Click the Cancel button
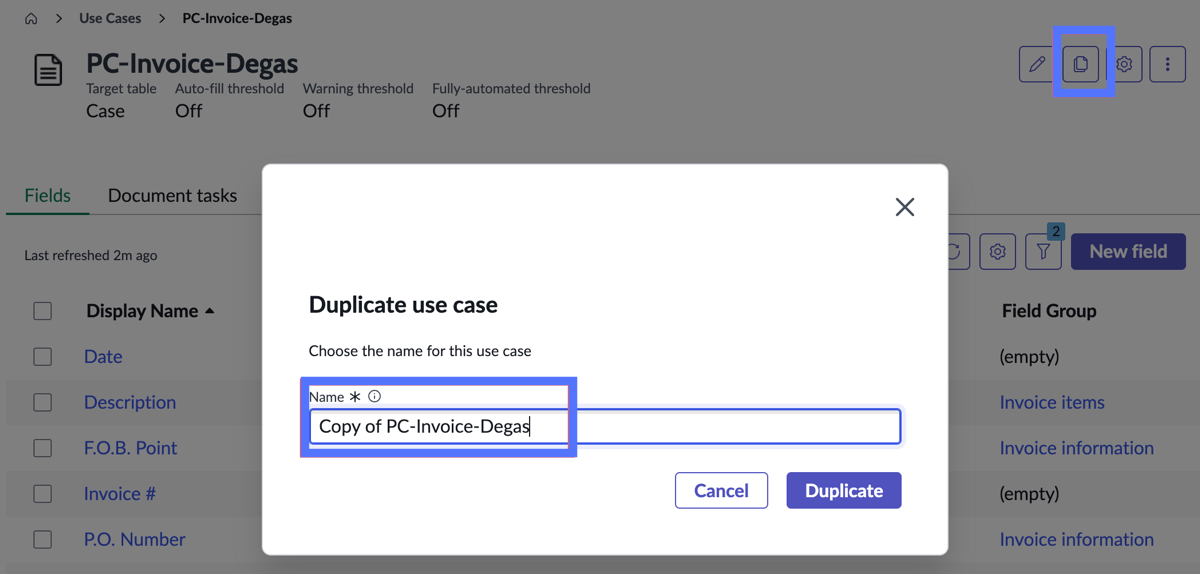The image size is (1200, 574). pyautogui.click(x=721, y=490)
